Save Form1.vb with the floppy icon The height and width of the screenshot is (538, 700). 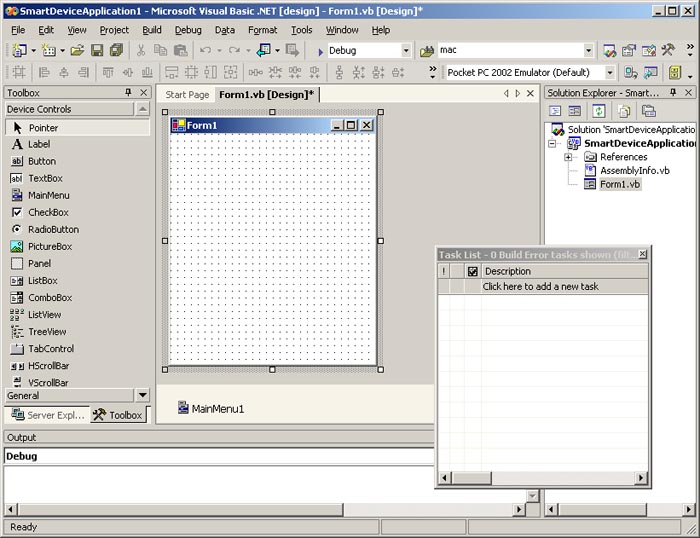pyautogui.click(x=97, y=50)
